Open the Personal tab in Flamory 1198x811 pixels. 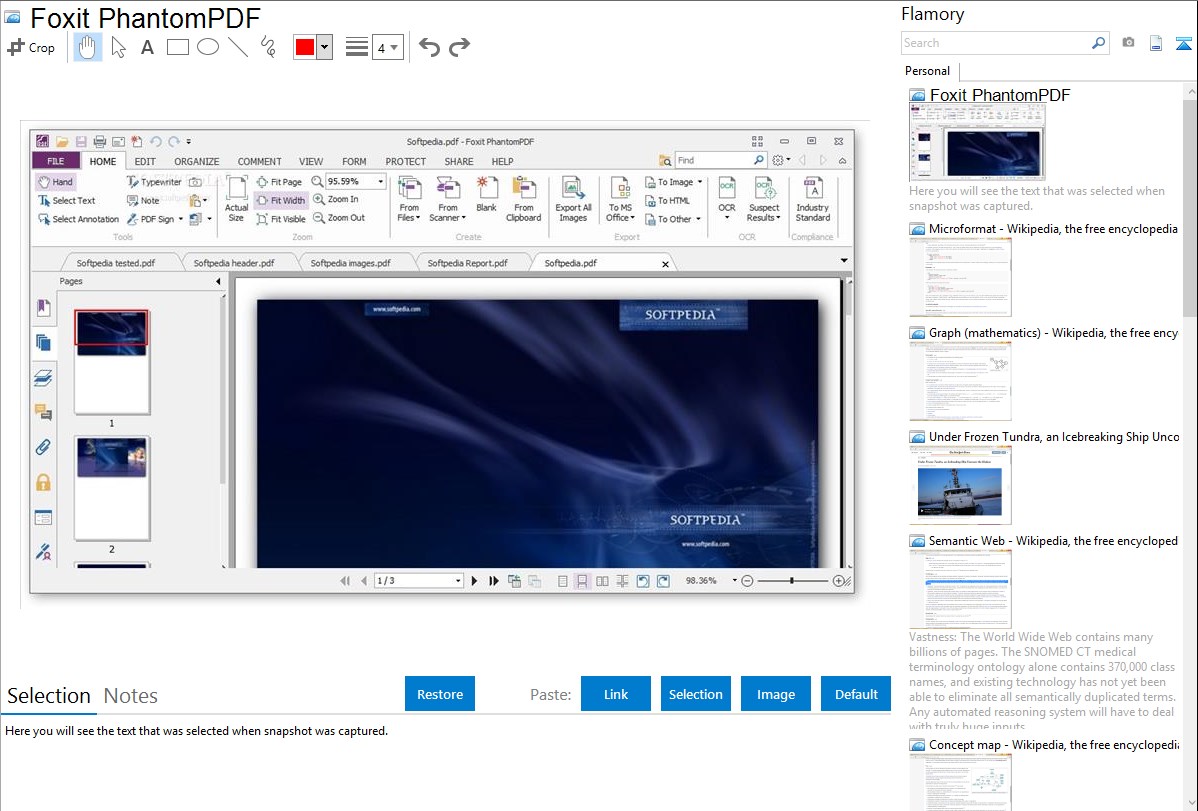928,71
